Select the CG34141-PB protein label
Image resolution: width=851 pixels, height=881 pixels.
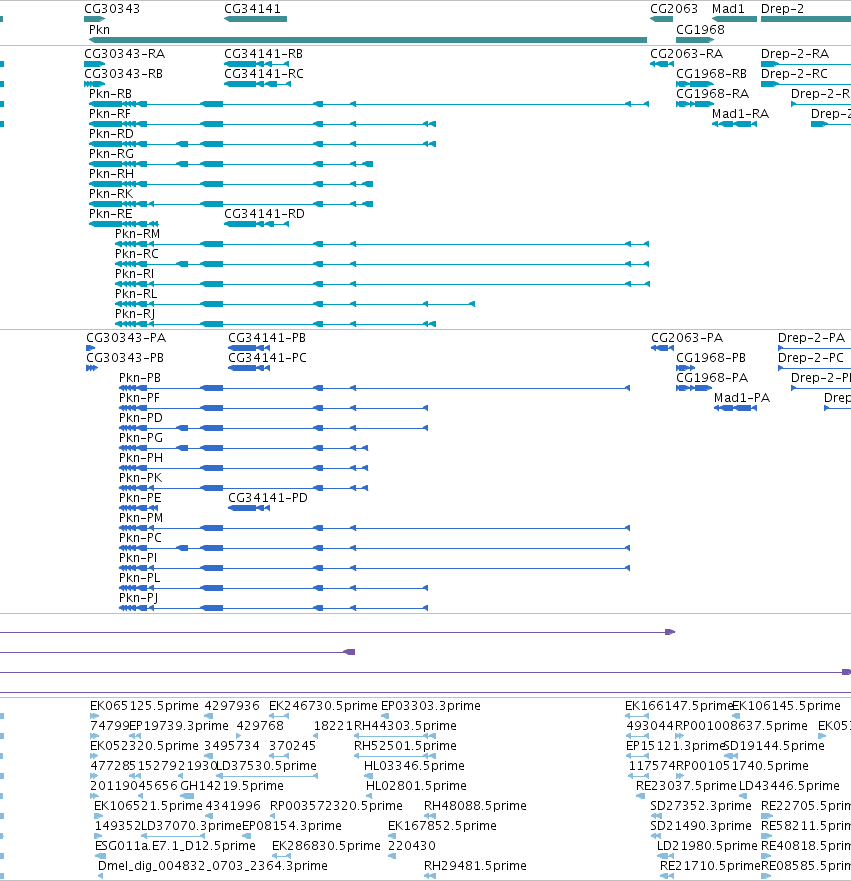click(x=267, y=338)
